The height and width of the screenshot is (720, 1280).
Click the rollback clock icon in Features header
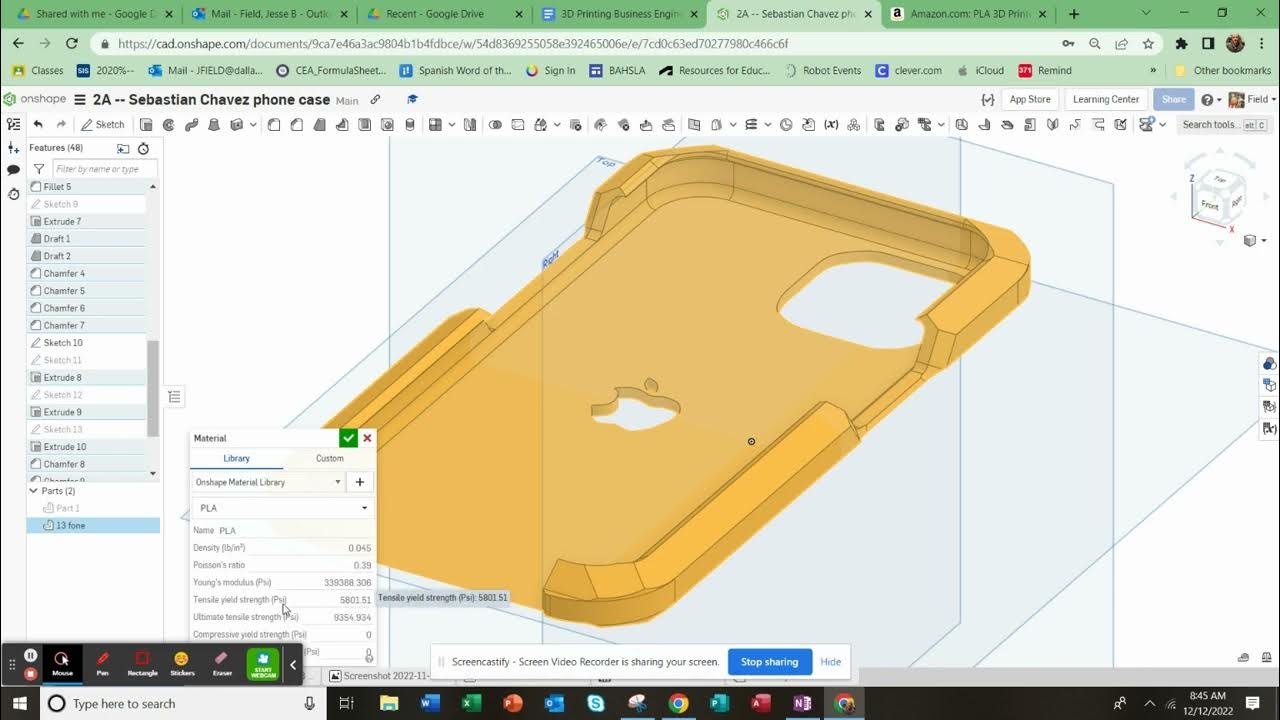tap(143, 148)
